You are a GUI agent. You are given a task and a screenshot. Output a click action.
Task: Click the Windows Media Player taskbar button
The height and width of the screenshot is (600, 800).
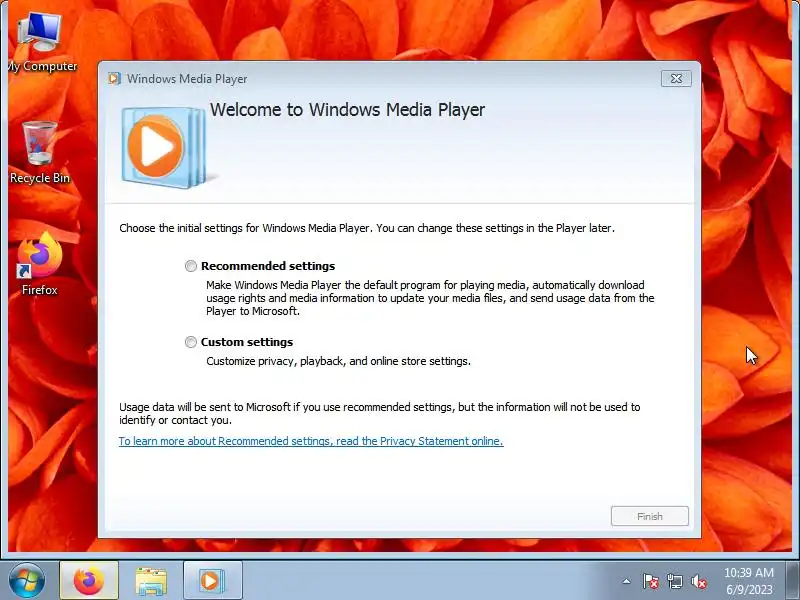click(x=212, y=581)
